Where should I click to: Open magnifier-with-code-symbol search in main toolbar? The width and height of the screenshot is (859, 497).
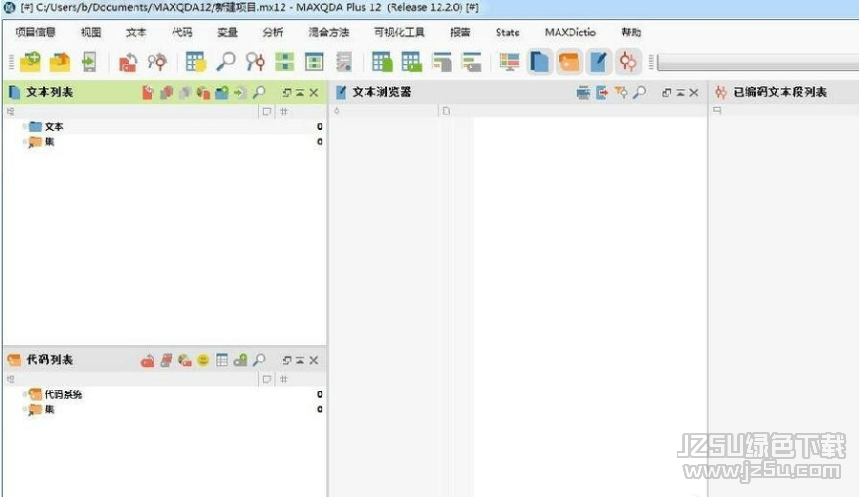tap(255, 62)
